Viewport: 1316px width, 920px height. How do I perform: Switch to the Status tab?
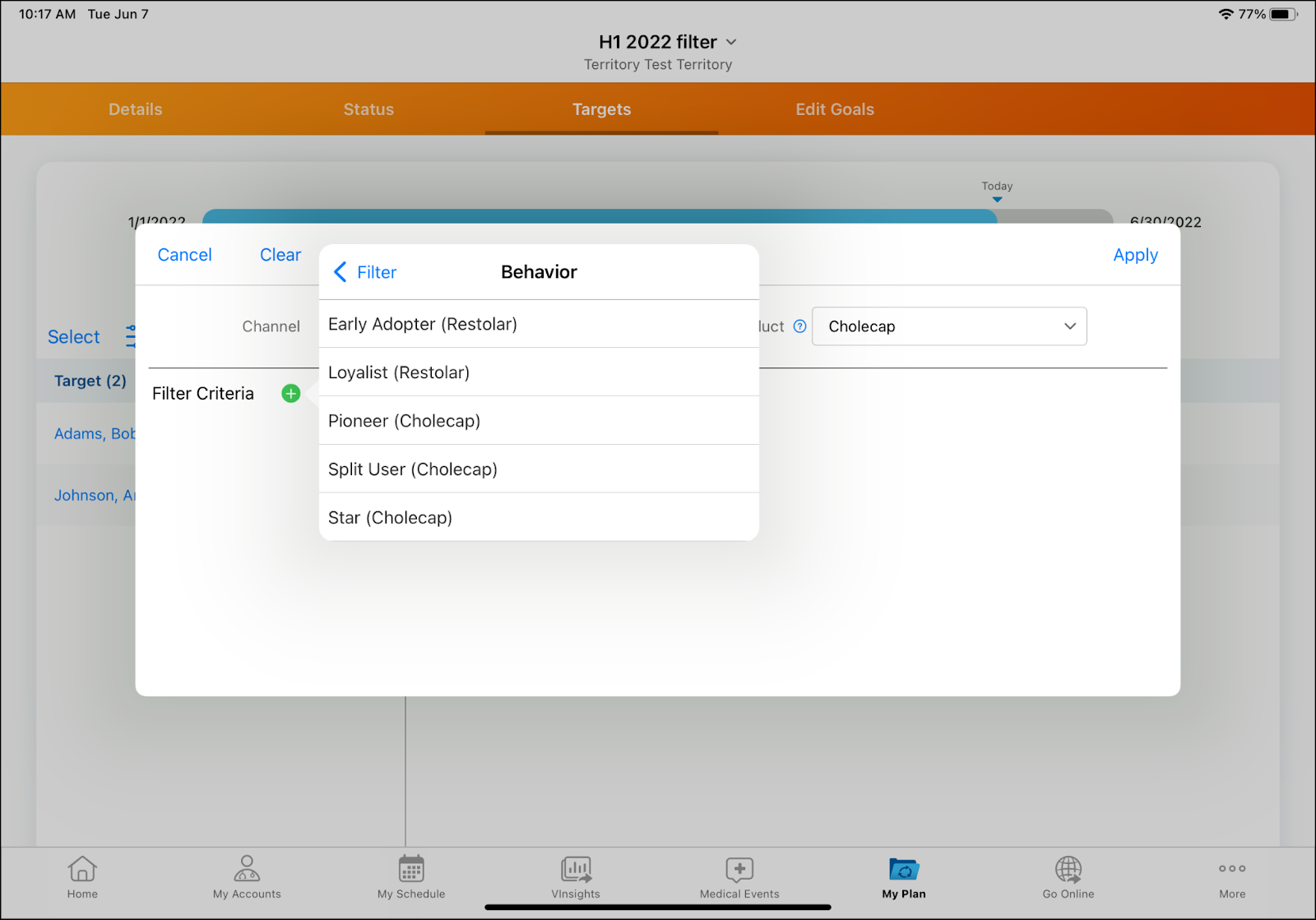[x=368, y=109]
